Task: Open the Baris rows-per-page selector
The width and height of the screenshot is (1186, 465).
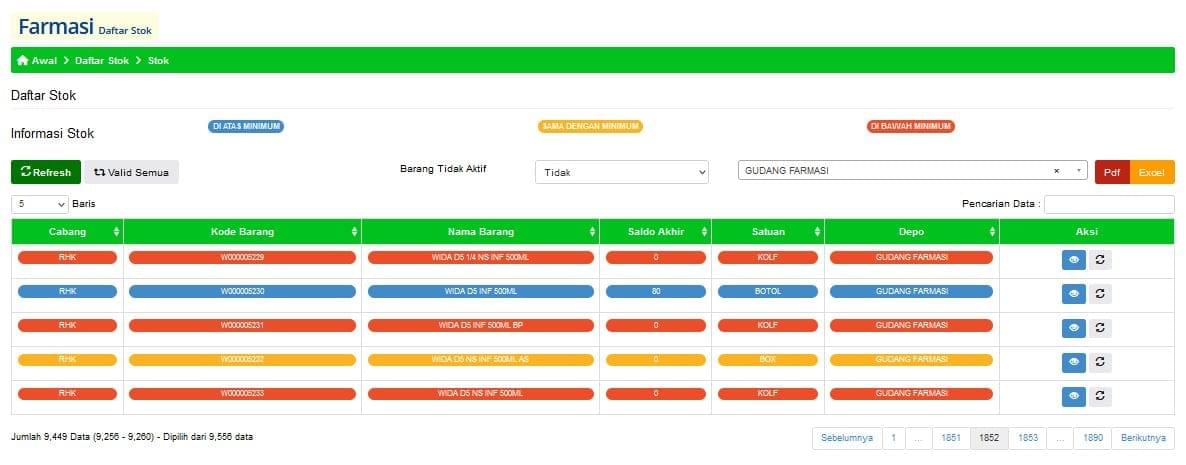Action: tap(40, 204)
